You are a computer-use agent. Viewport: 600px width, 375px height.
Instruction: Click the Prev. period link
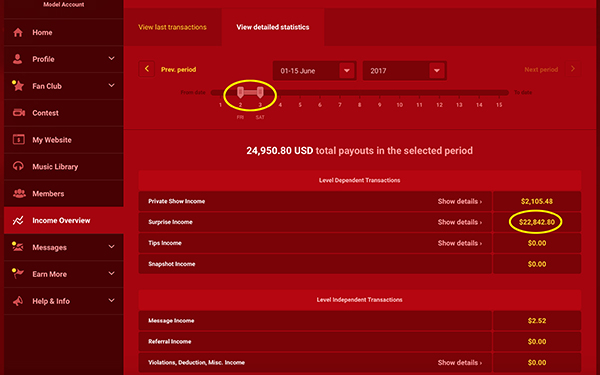(178, 70)
